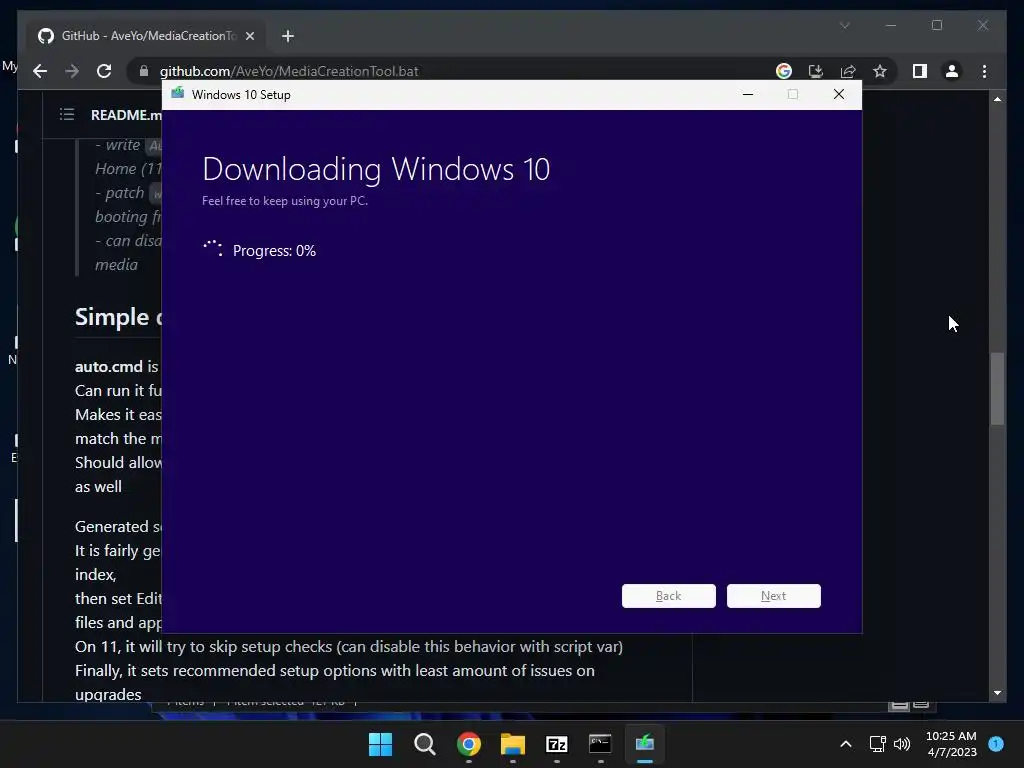Click Chrome page scrollbar thumb
The image size is (1024, 768).
997,389
